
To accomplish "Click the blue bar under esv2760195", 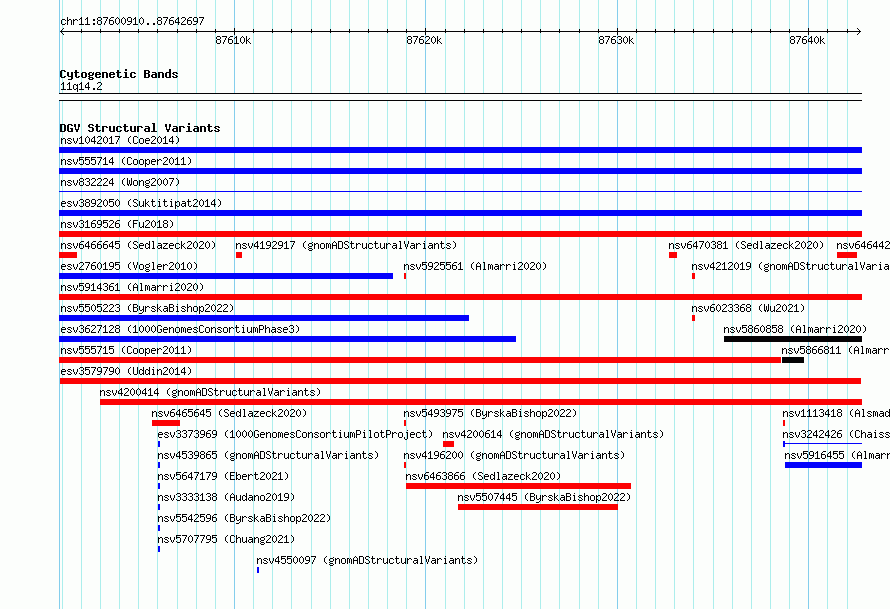I will click(x=226, y=276).
